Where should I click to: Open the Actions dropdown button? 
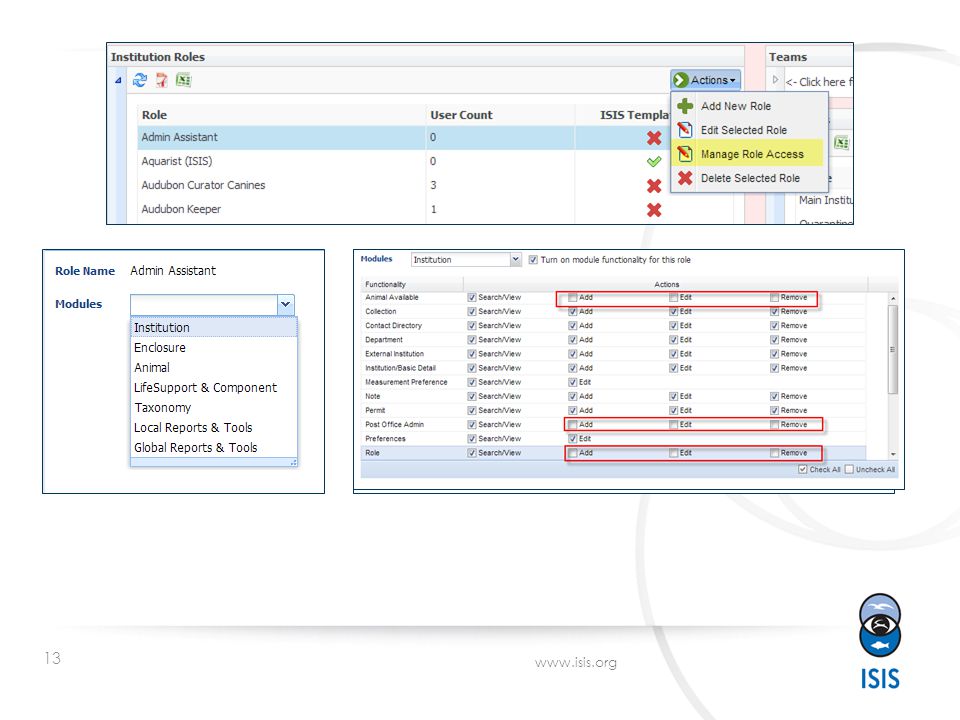pos(705,80)
